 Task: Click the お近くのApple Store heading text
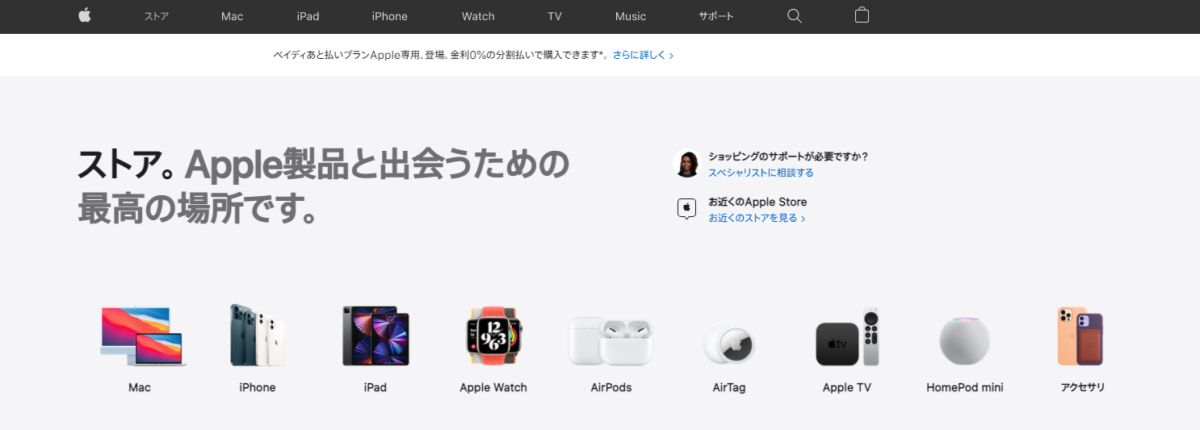pyautogui.click(x=758, y=202)
